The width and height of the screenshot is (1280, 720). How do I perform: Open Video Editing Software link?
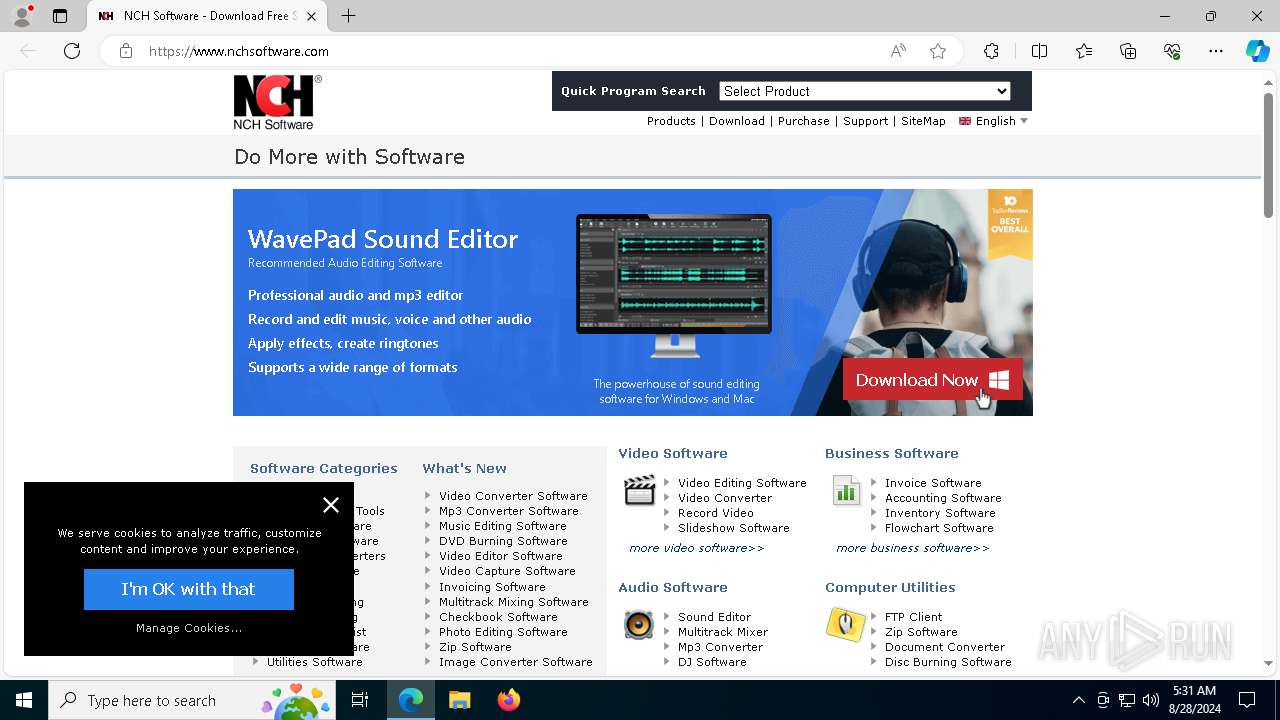click(742, 483)
